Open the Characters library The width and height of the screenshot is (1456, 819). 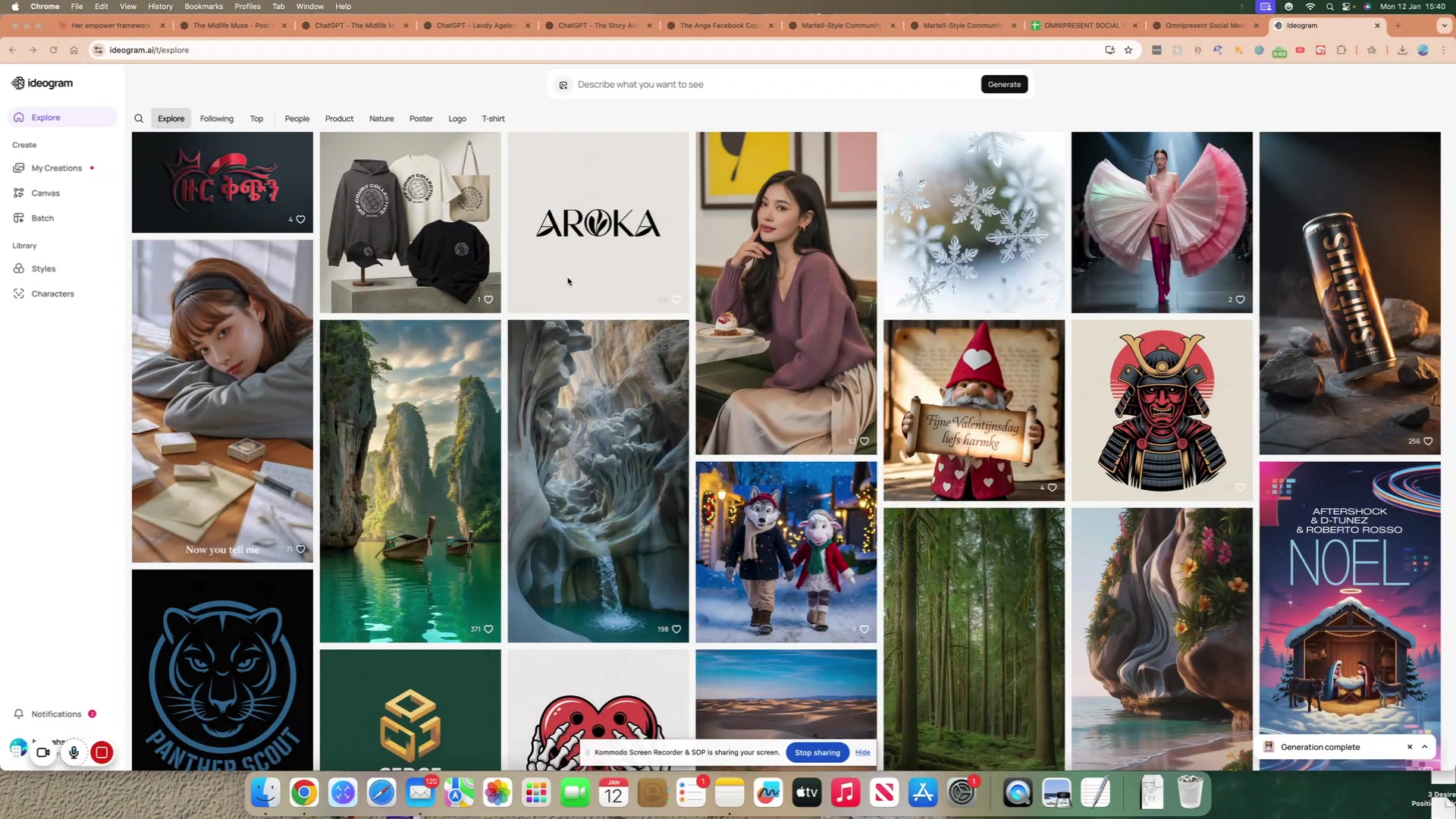click(52, 294)
